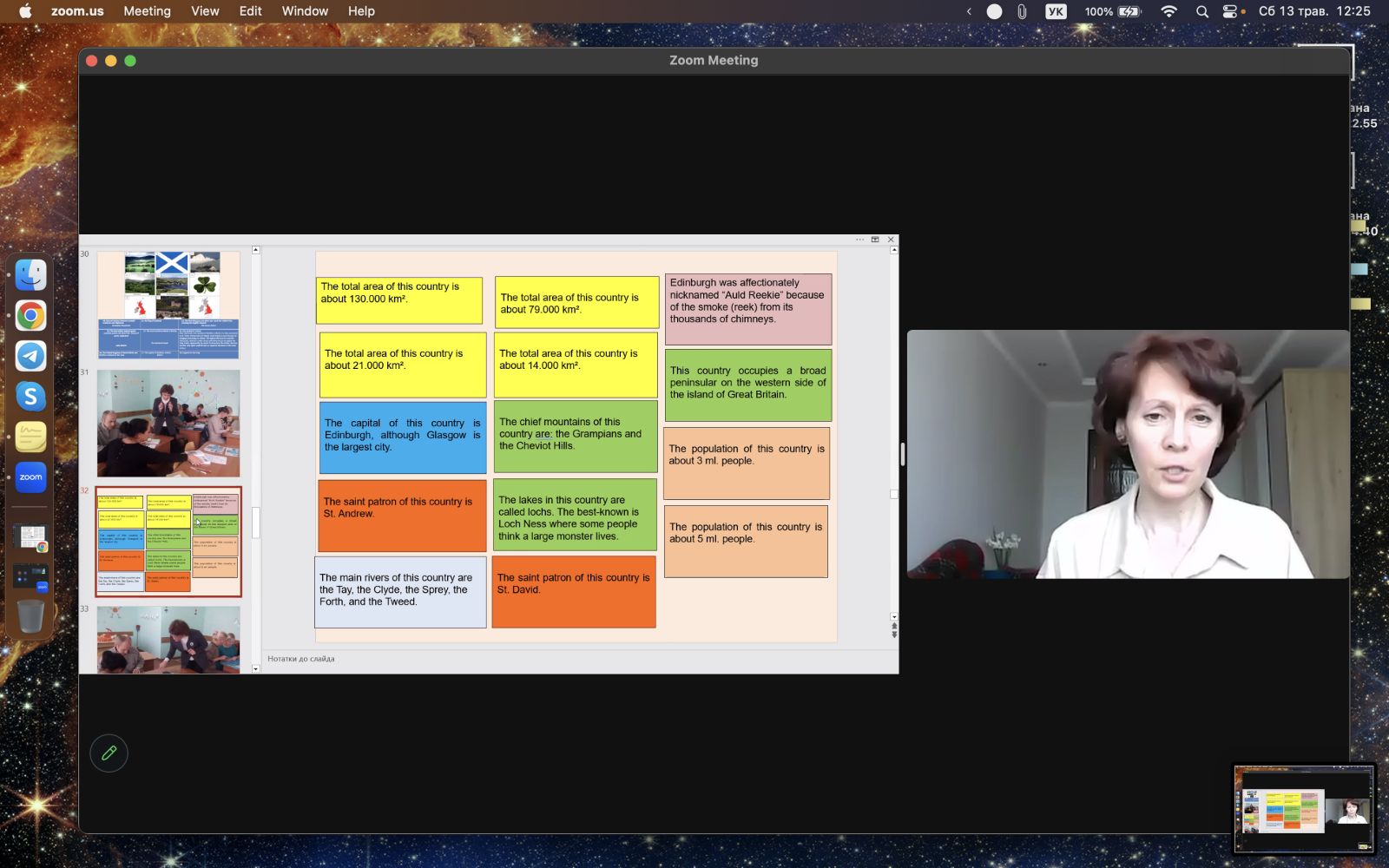Viewport: 1389px width, 868px height.
Task: Launch Google Chrome from the Dock
Action: point(31,316)
